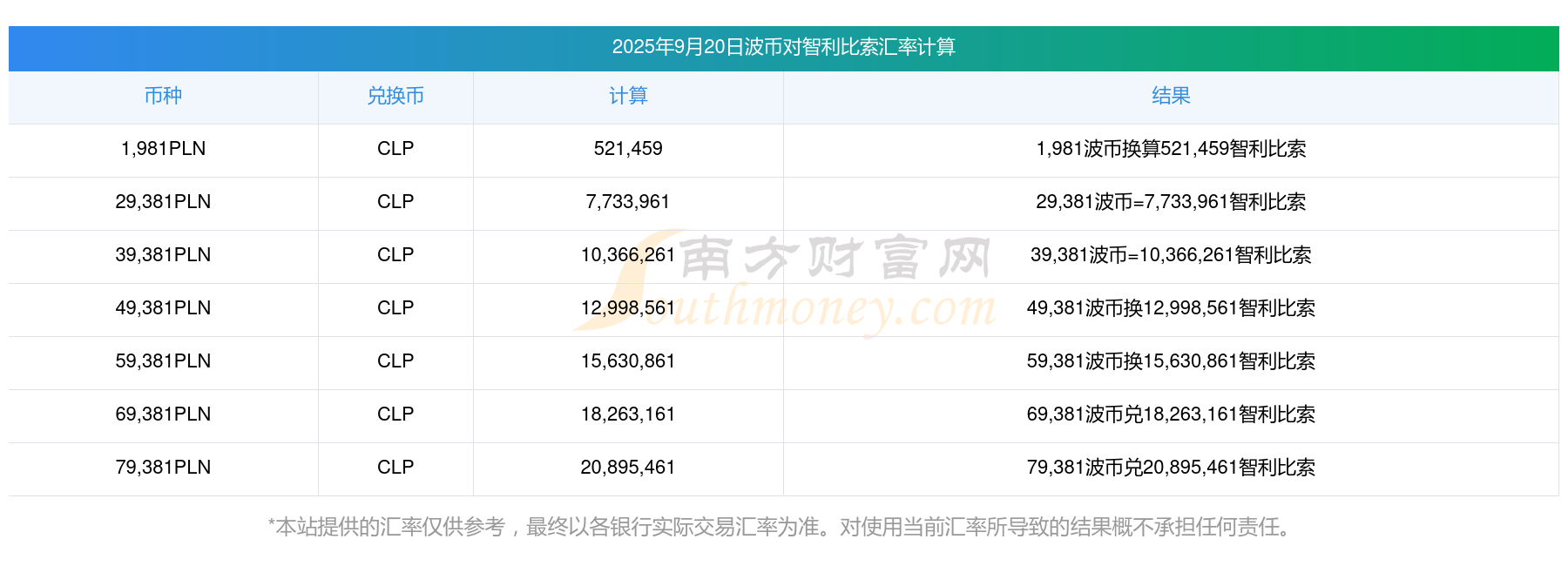Screen dimensions: 1568x566
Task: Click the value 15,630,861
Action: (x=628, y=361)
